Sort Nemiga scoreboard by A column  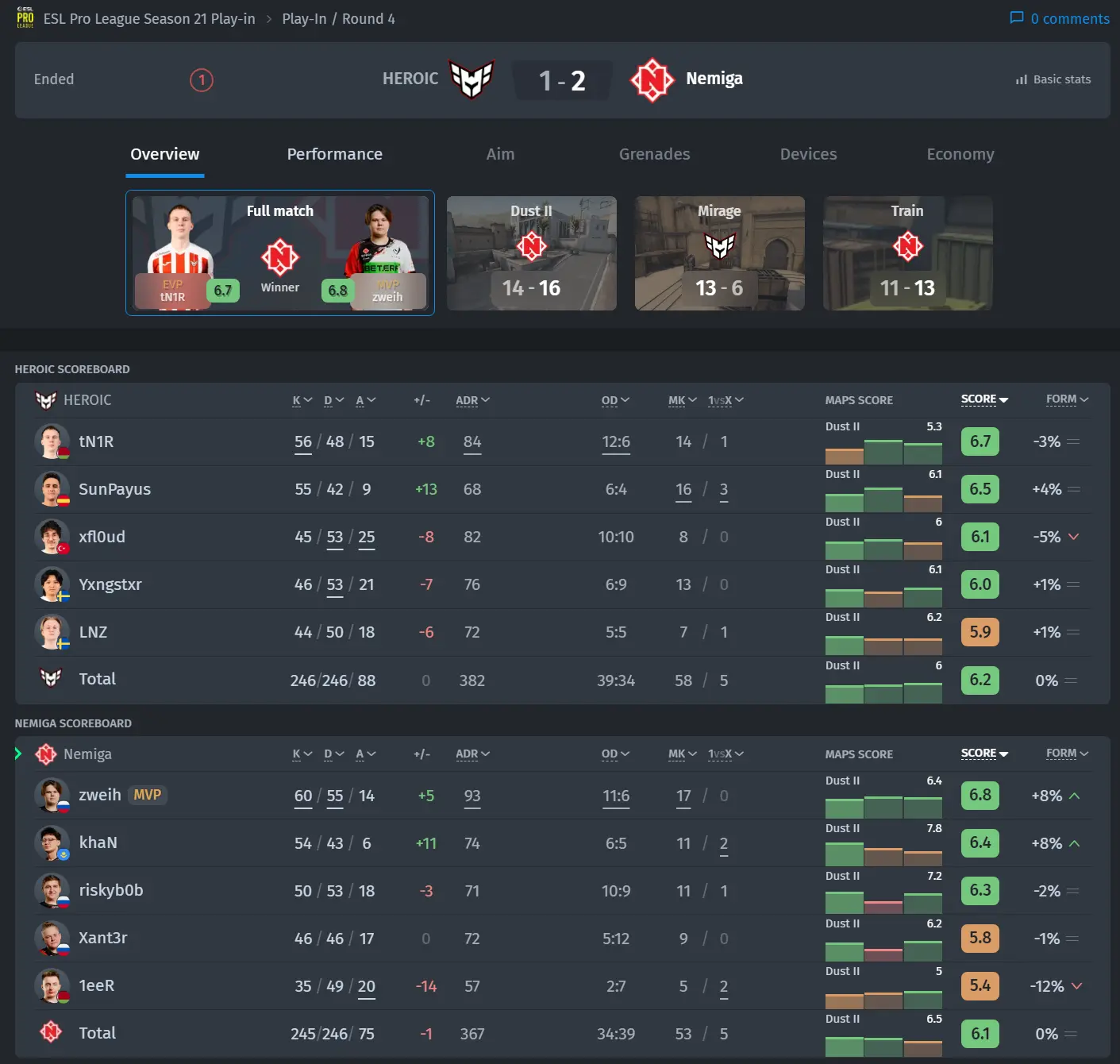(x=365, y=754)
